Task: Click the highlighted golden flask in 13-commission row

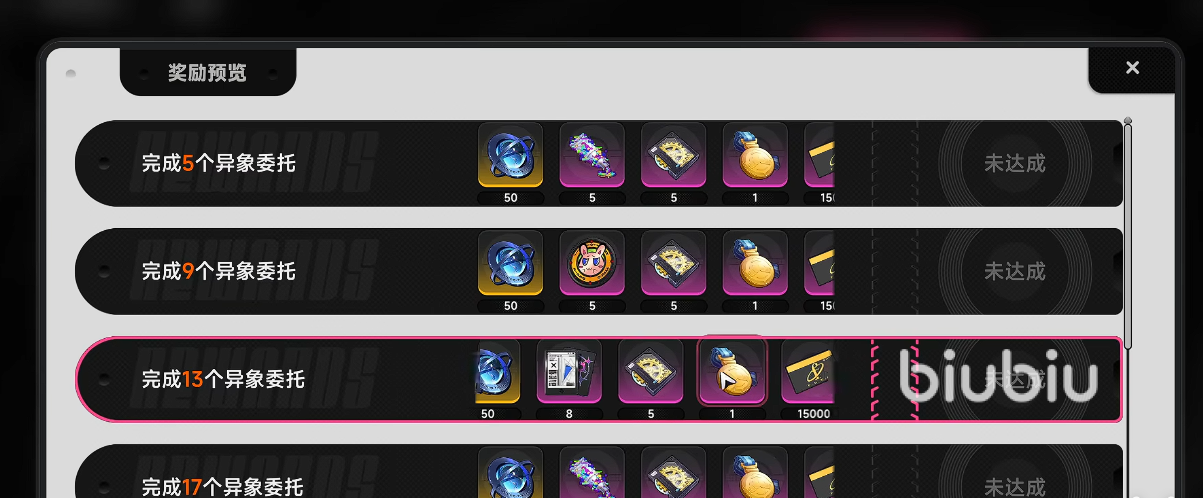Action: click(732, 371)
